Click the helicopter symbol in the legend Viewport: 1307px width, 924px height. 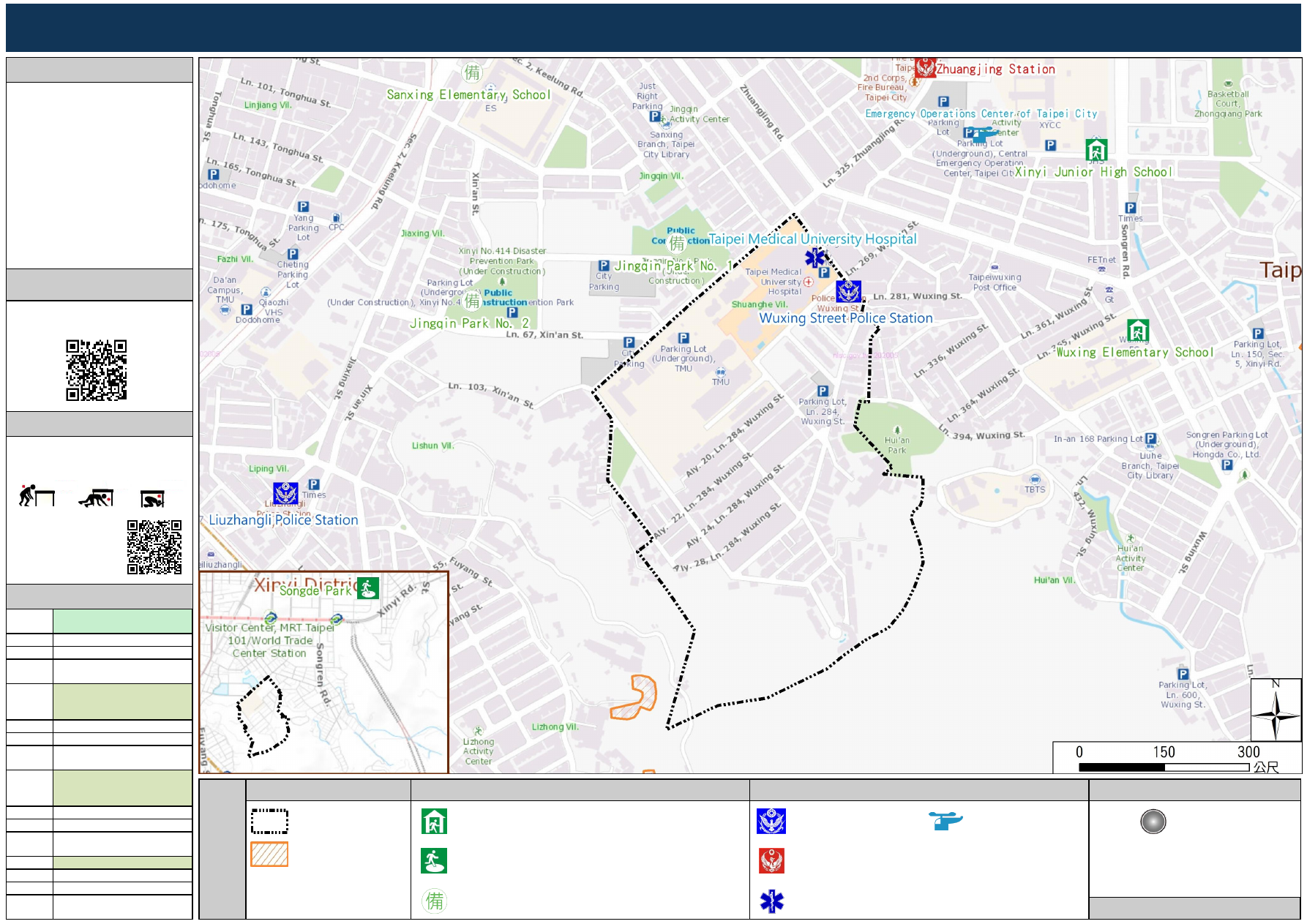point(945,820)
